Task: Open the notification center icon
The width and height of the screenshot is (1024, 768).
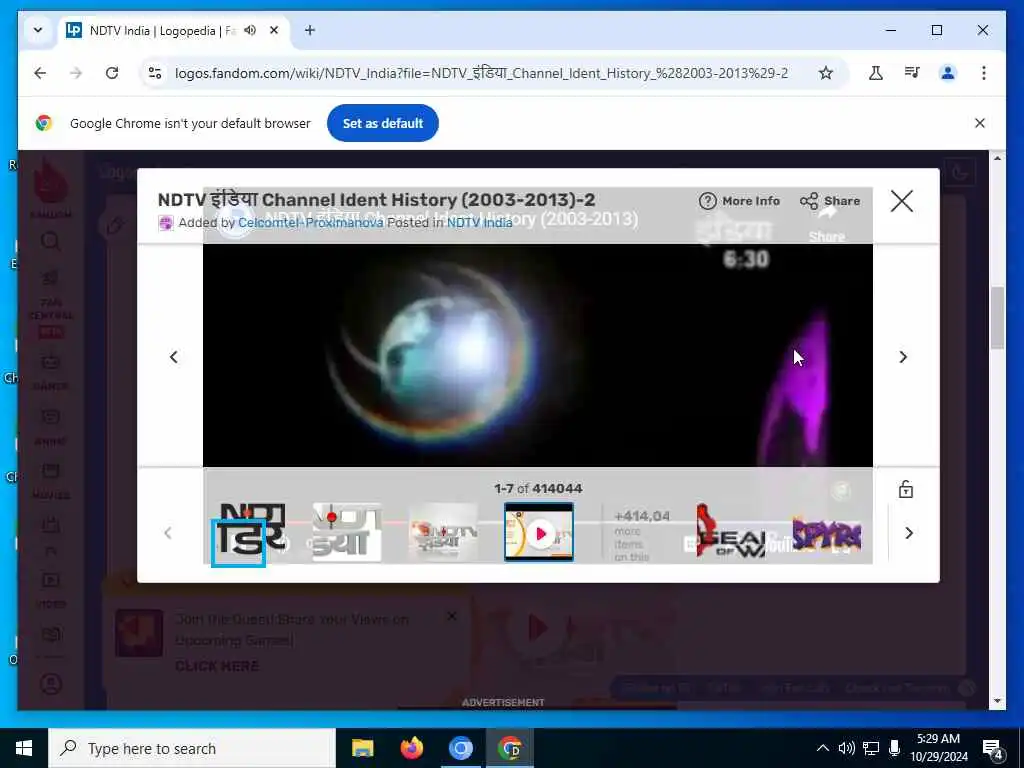Action: [x=992, y=749]
